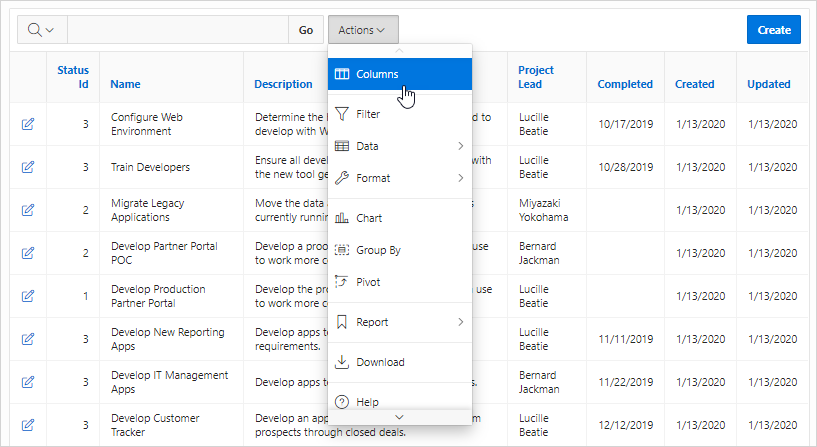Click the Download icon in Actions menu
This screenshot has height=447, width=817.
[x=342, y=362]
